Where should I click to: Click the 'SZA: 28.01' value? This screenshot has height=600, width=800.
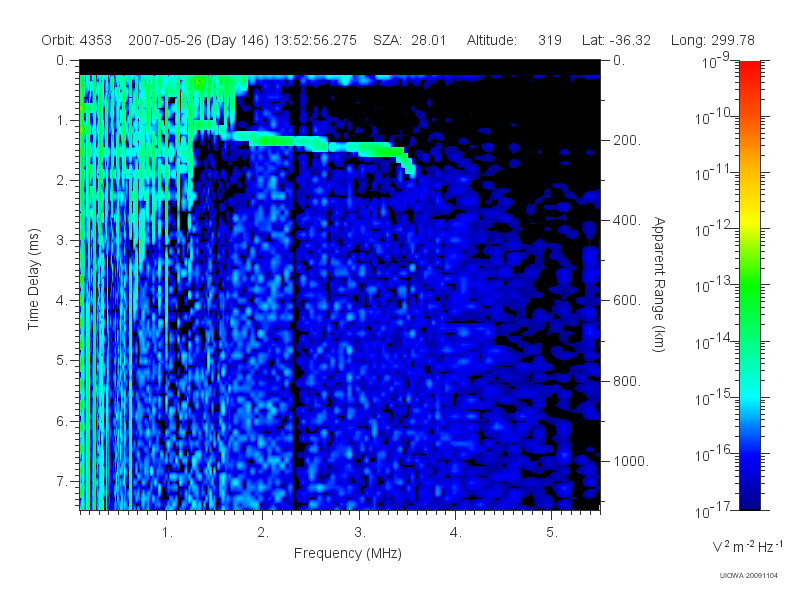pos(410,40)
